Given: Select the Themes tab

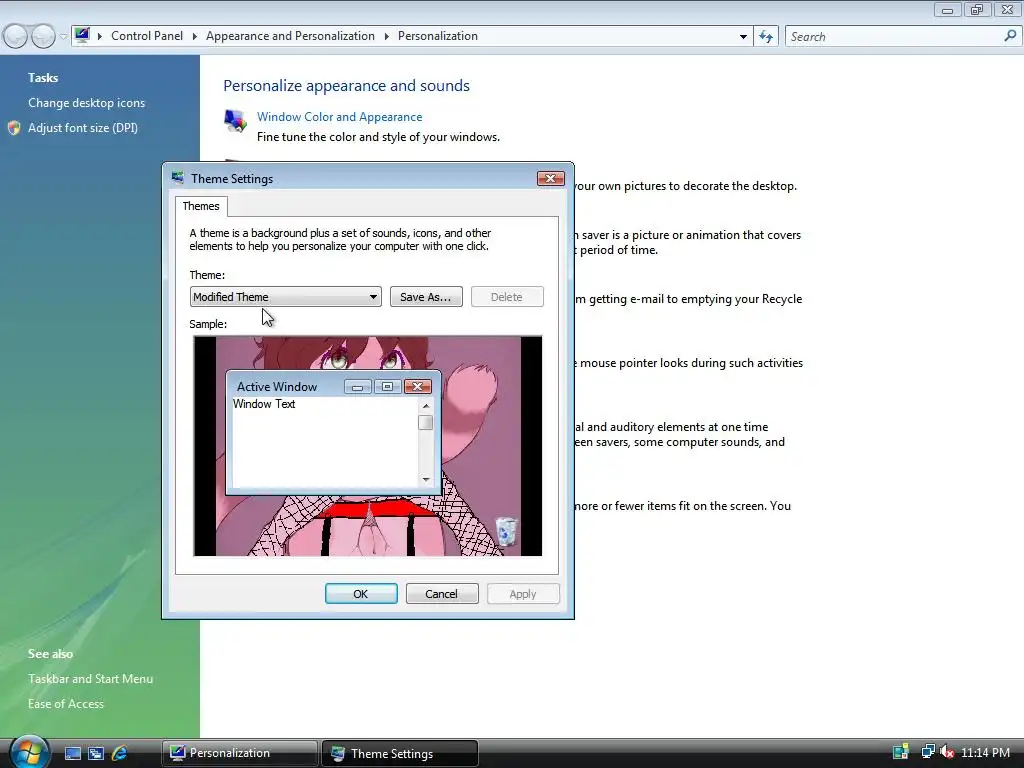Looking at the screenshot, I should (201, 206).
